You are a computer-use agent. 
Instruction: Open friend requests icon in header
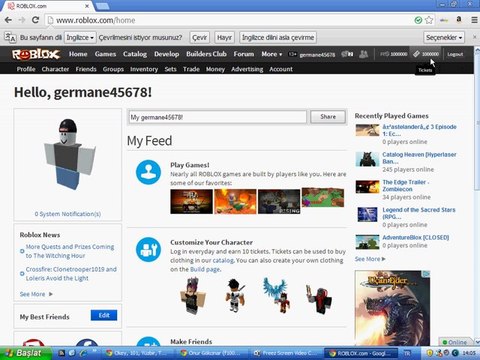pos(364,54)
